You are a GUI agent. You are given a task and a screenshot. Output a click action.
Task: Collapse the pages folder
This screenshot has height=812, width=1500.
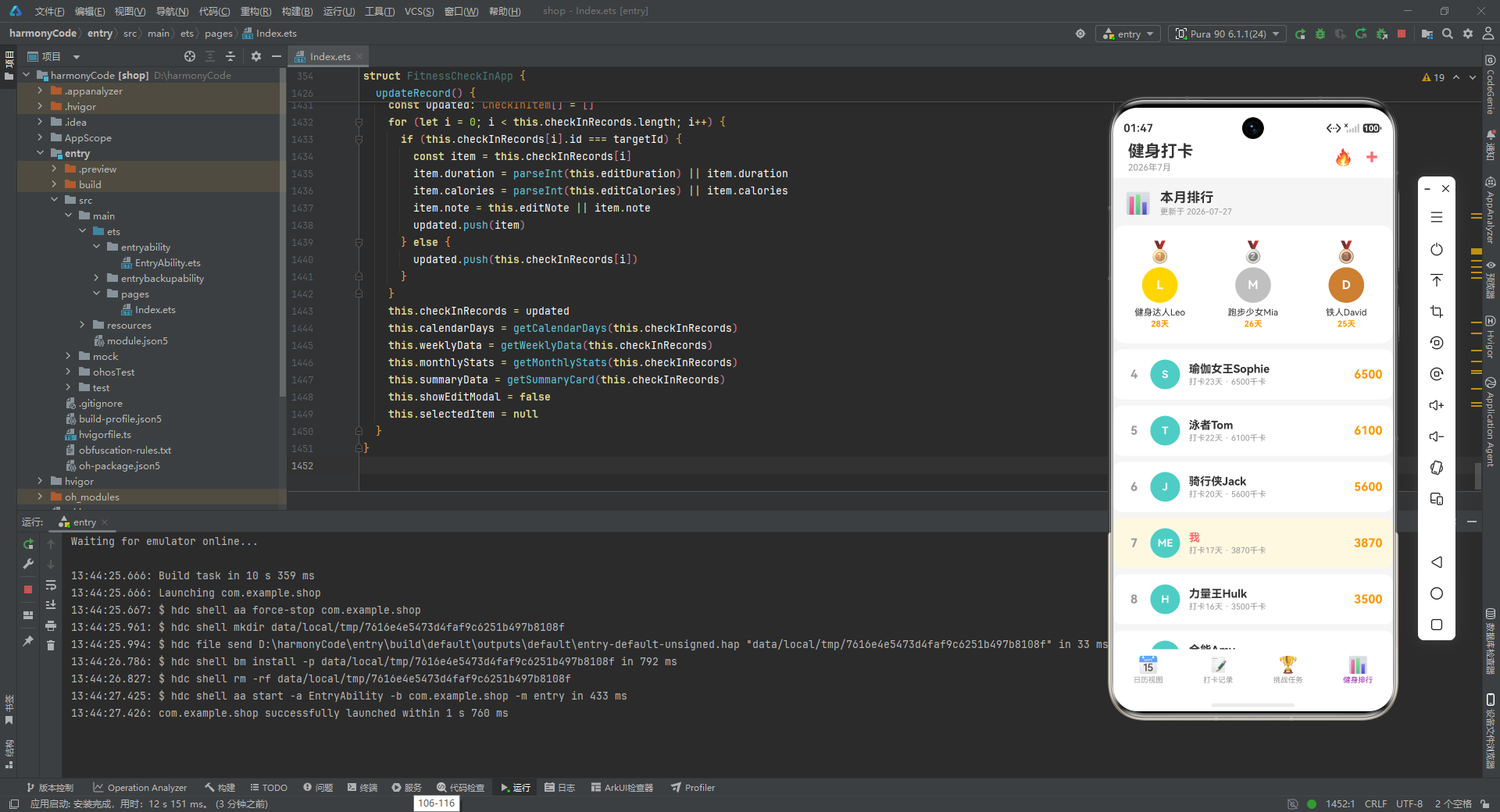[x=96, y=294]
